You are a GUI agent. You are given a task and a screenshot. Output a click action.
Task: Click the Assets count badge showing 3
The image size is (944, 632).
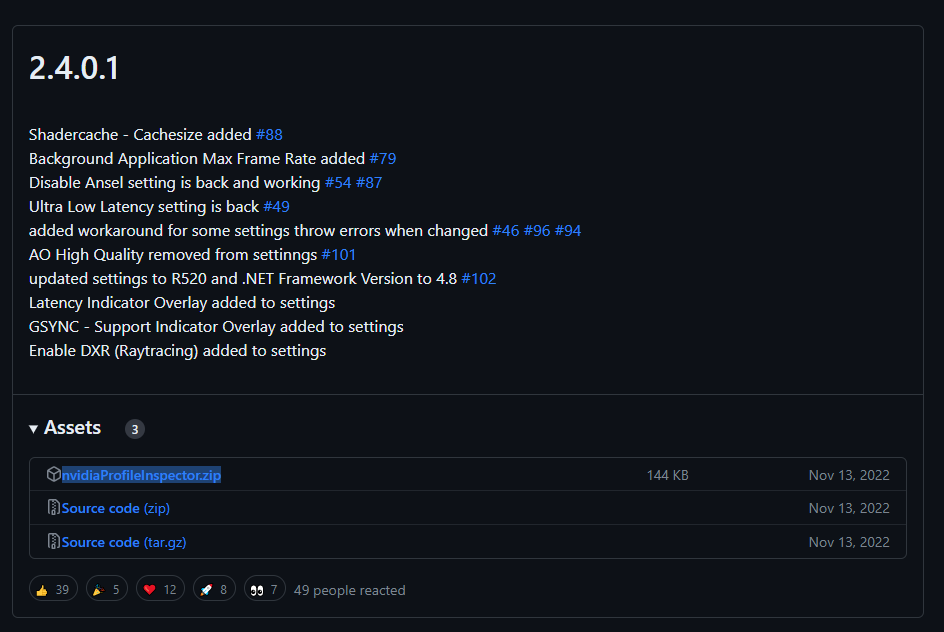pyautogui.click(x=135, y=429)
